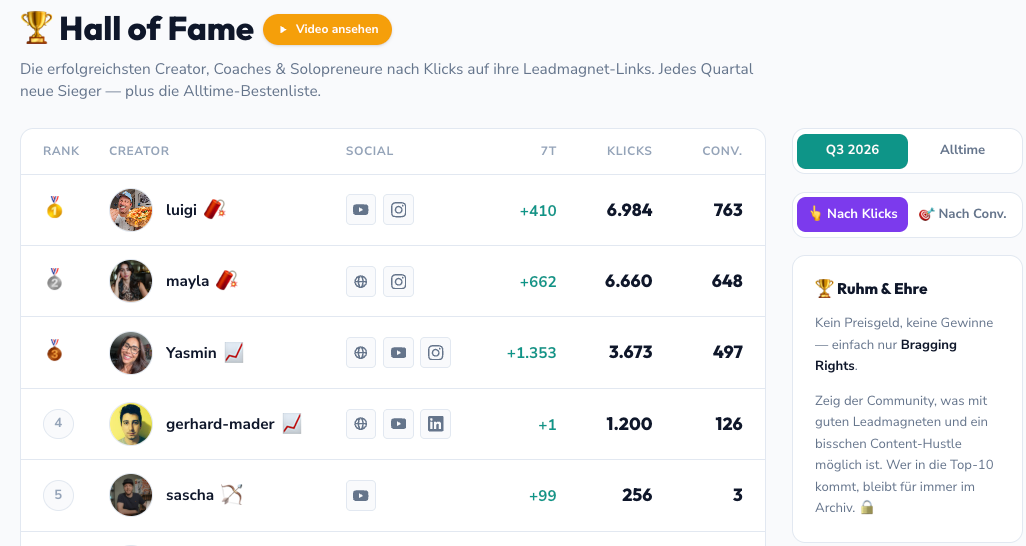Click Yasmin's 497 conversions value
The width and height of the screenshot is (1026, 546).
point(728,352)
